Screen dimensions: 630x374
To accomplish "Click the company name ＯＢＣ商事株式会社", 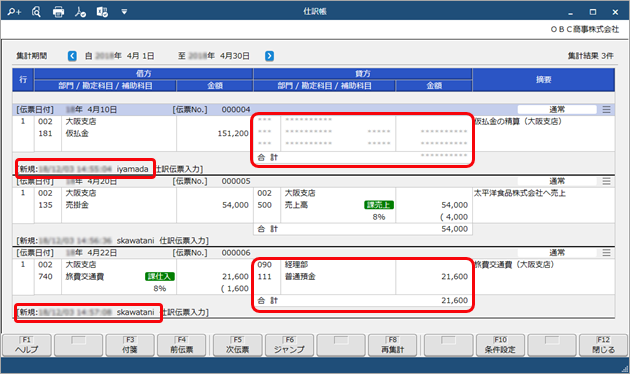I will [x=585, y=29].
